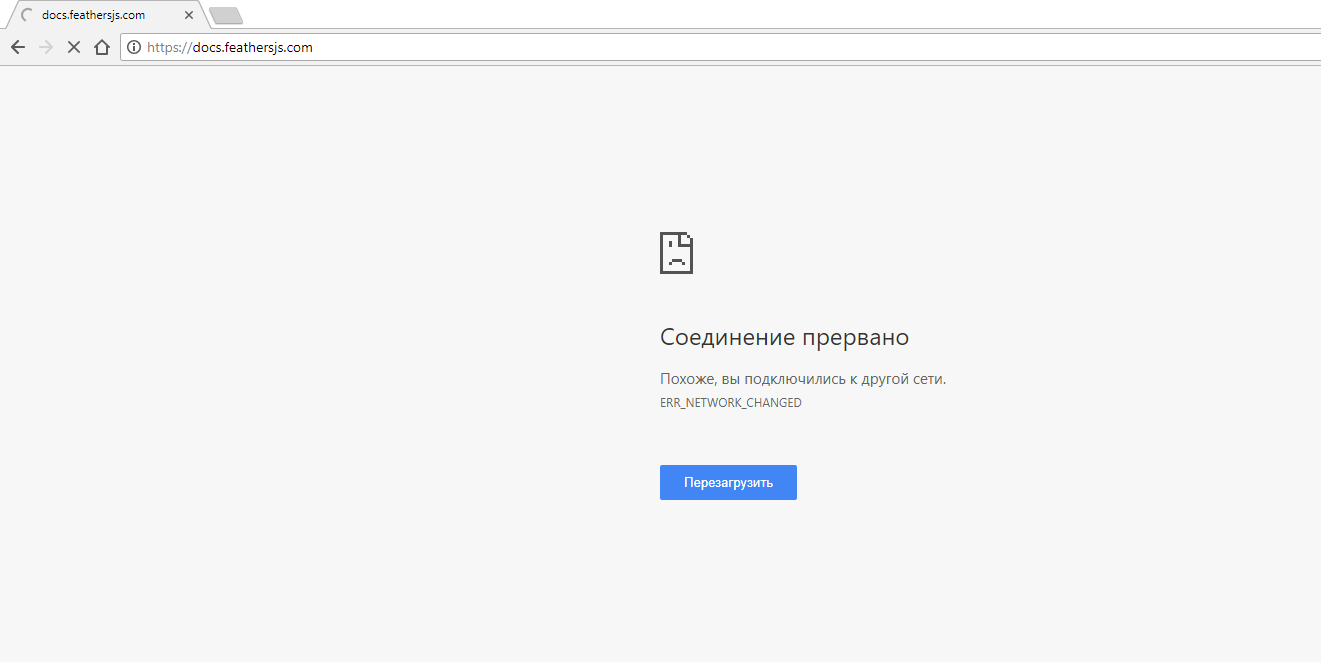Viewport: 1321px width, 662px height.
Task: Click the blue Перезагрузить reload button
Action: click(728, 482)
